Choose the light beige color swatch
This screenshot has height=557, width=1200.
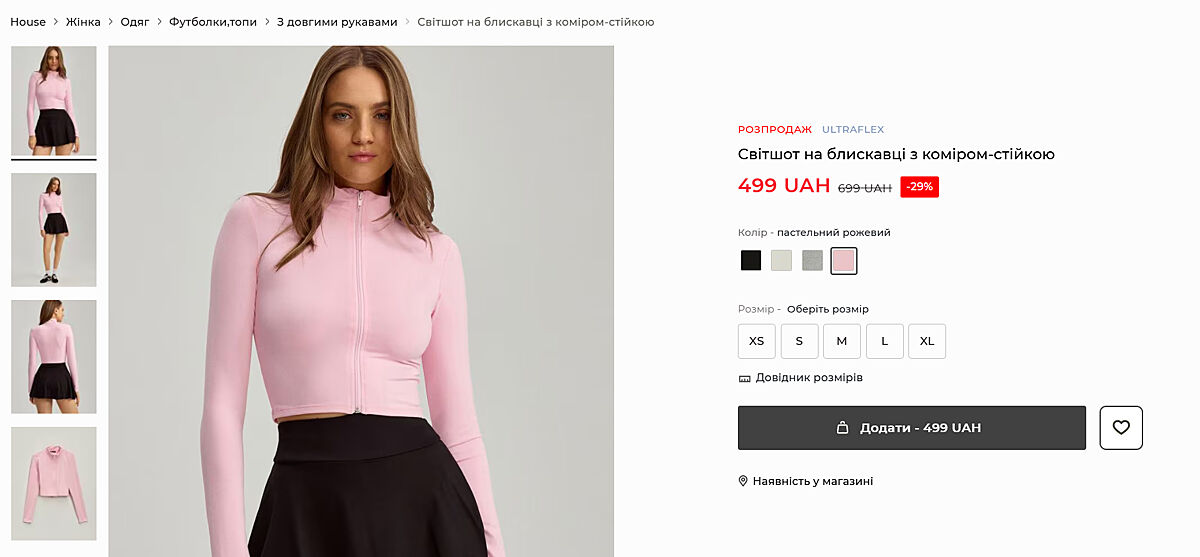coord(782,261)
